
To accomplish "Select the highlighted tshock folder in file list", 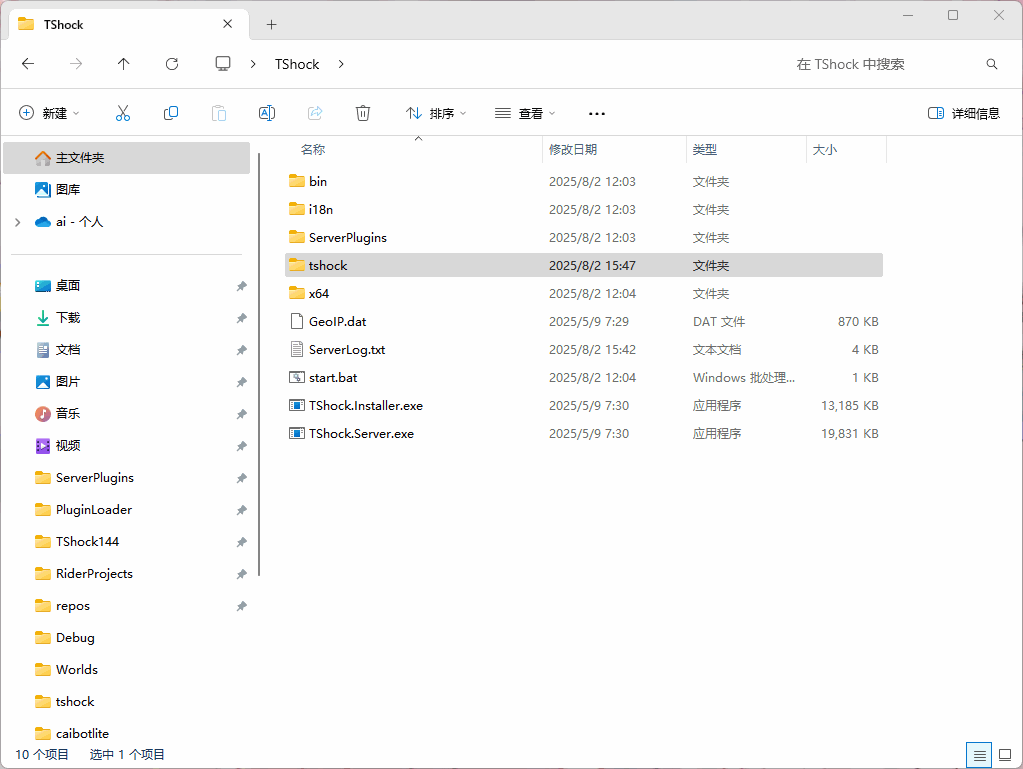I will coord(584,265).
